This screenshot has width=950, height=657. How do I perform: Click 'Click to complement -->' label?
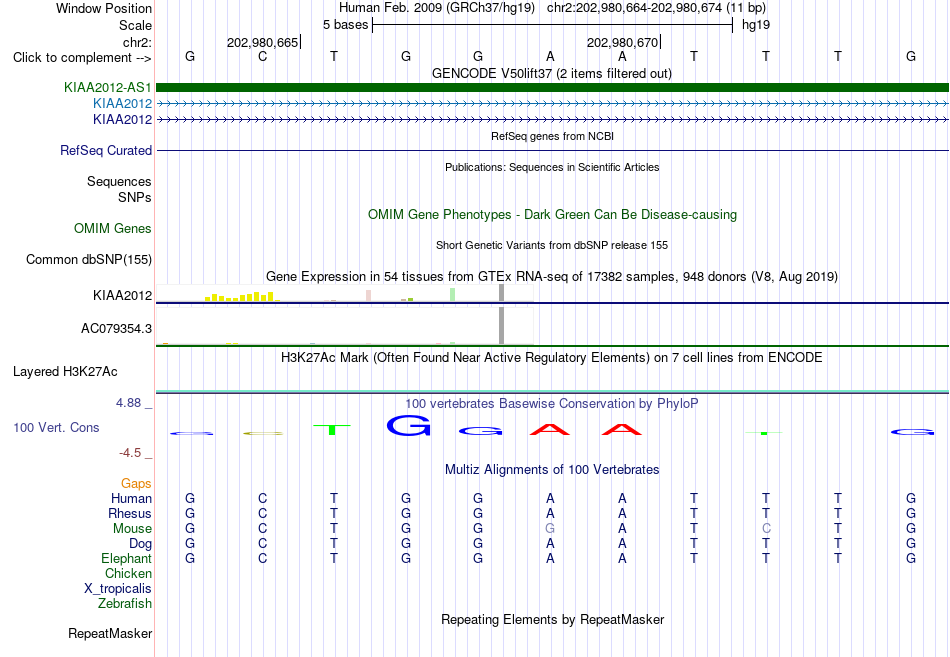click(82, 58)
